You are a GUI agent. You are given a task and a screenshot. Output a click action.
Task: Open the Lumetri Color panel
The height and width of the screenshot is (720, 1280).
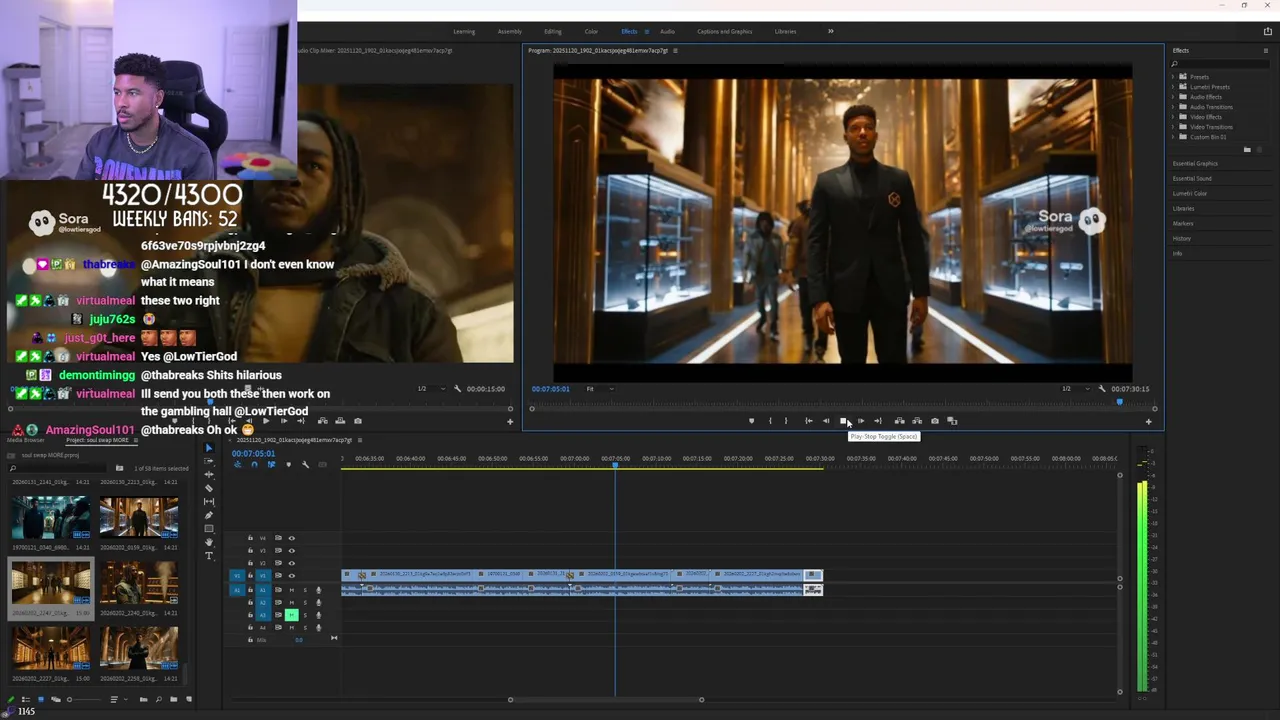pos(1190,194)
